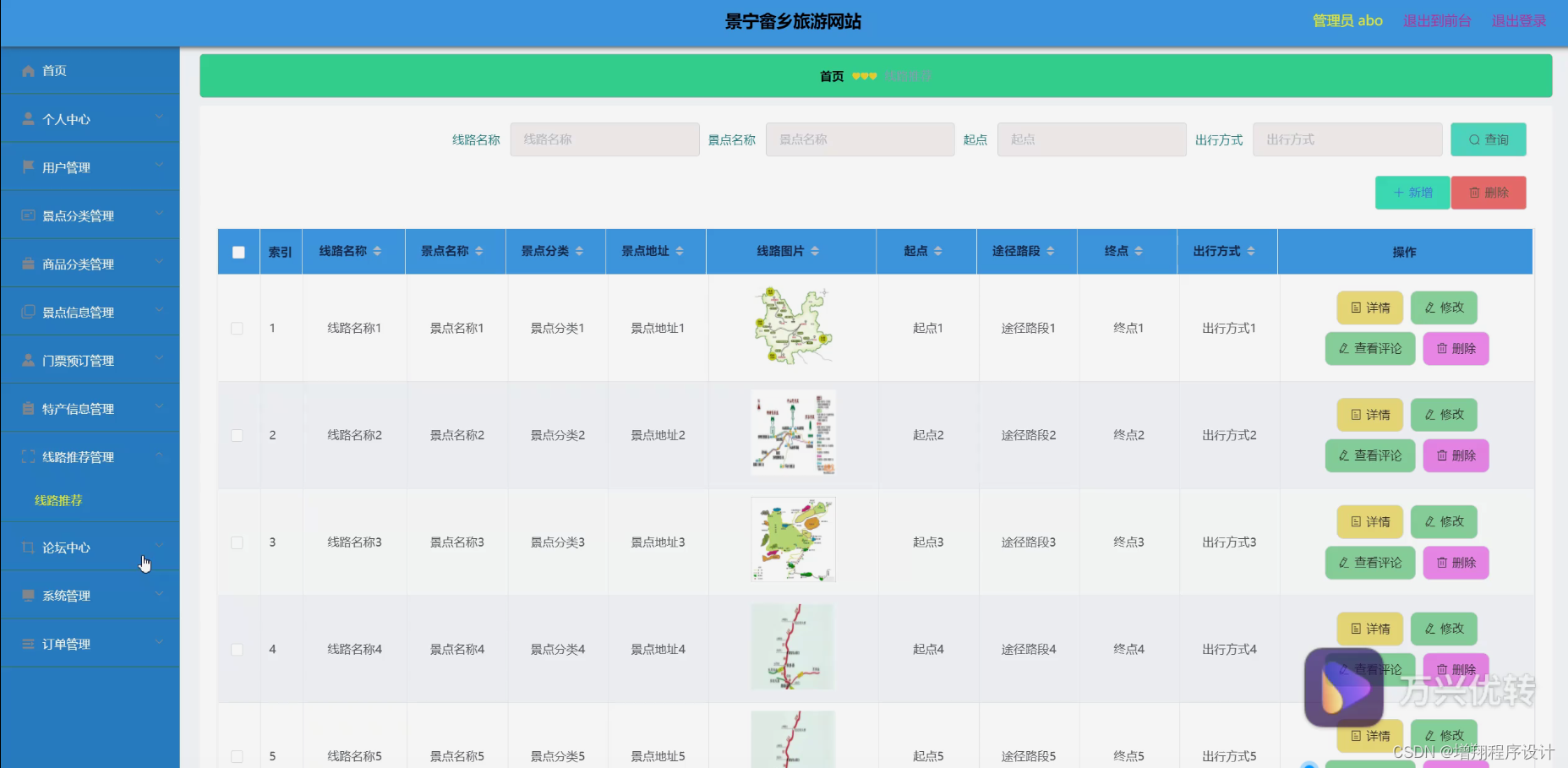The image size is (1568, 768).
Task: Click 查看评论 for 线路名称3
Action: click(x=1370, y=563)
